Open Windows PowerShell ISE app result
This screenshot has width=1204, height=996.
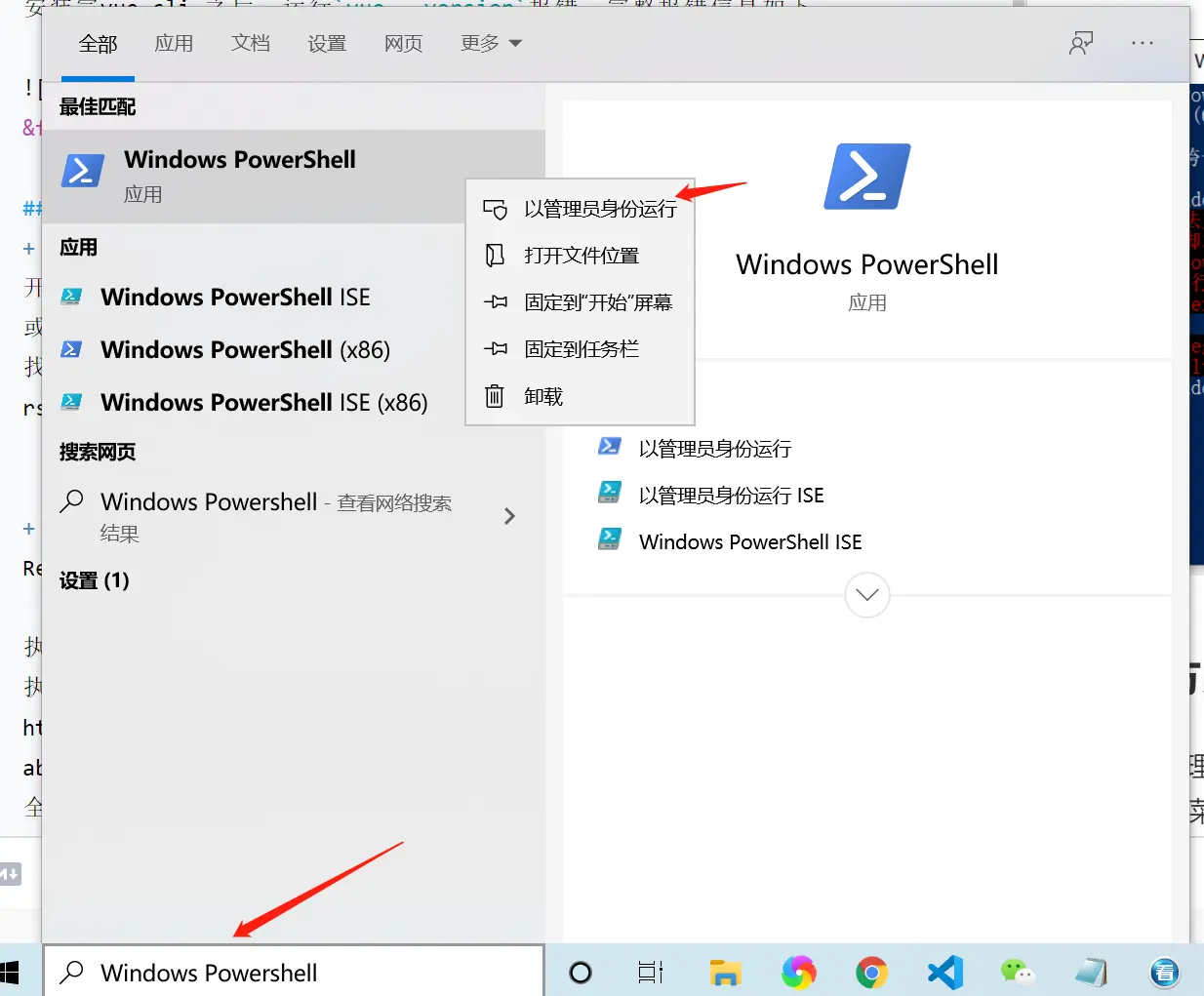(x=235, y=297)
